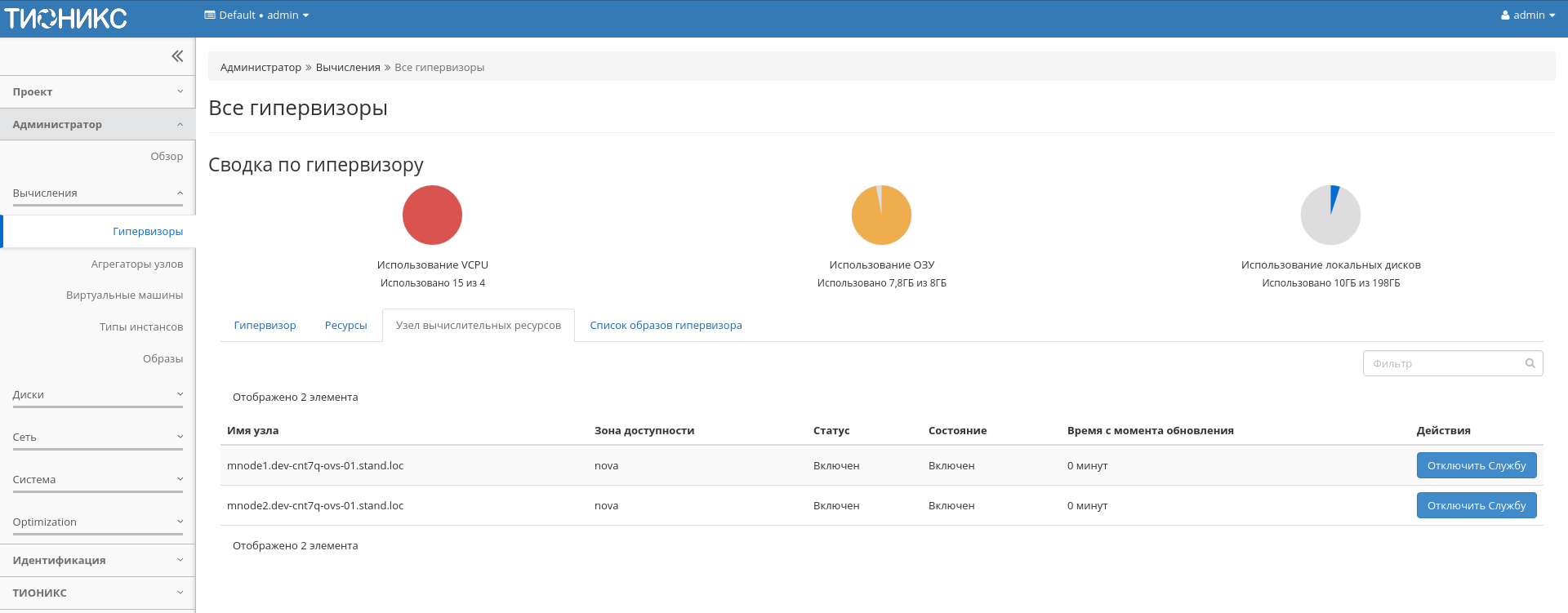Collapse the sidebar with double-chevron icon
The image size is (1568, 613).
(177, 56)
